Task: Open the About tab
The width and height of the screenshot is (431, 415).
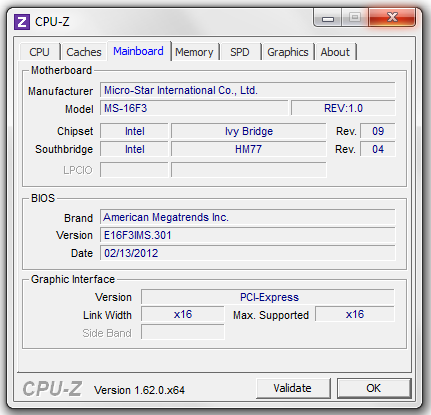Action: point(335,52)
